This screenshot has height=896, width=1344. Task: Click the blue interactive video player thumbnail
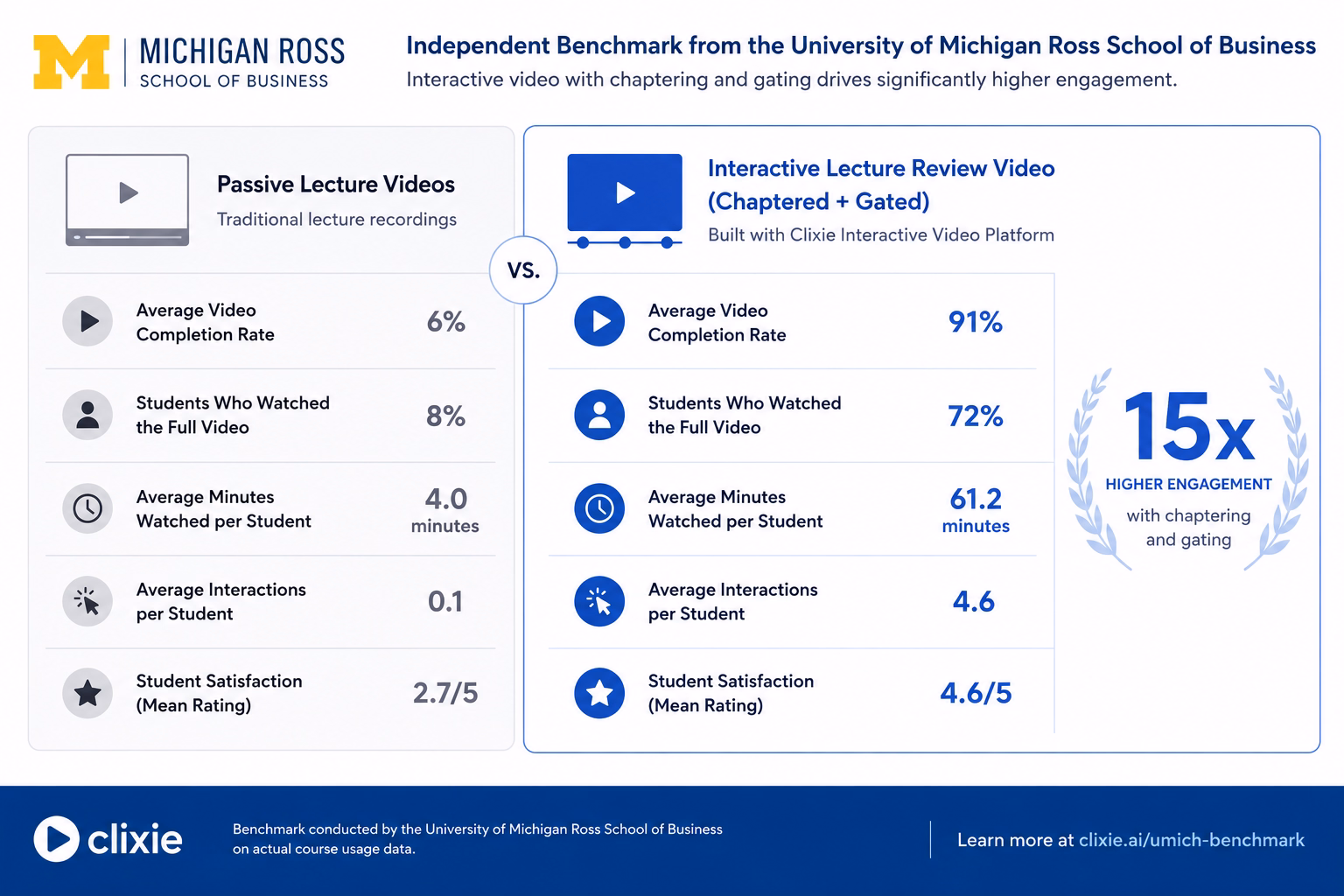point(625,200)
